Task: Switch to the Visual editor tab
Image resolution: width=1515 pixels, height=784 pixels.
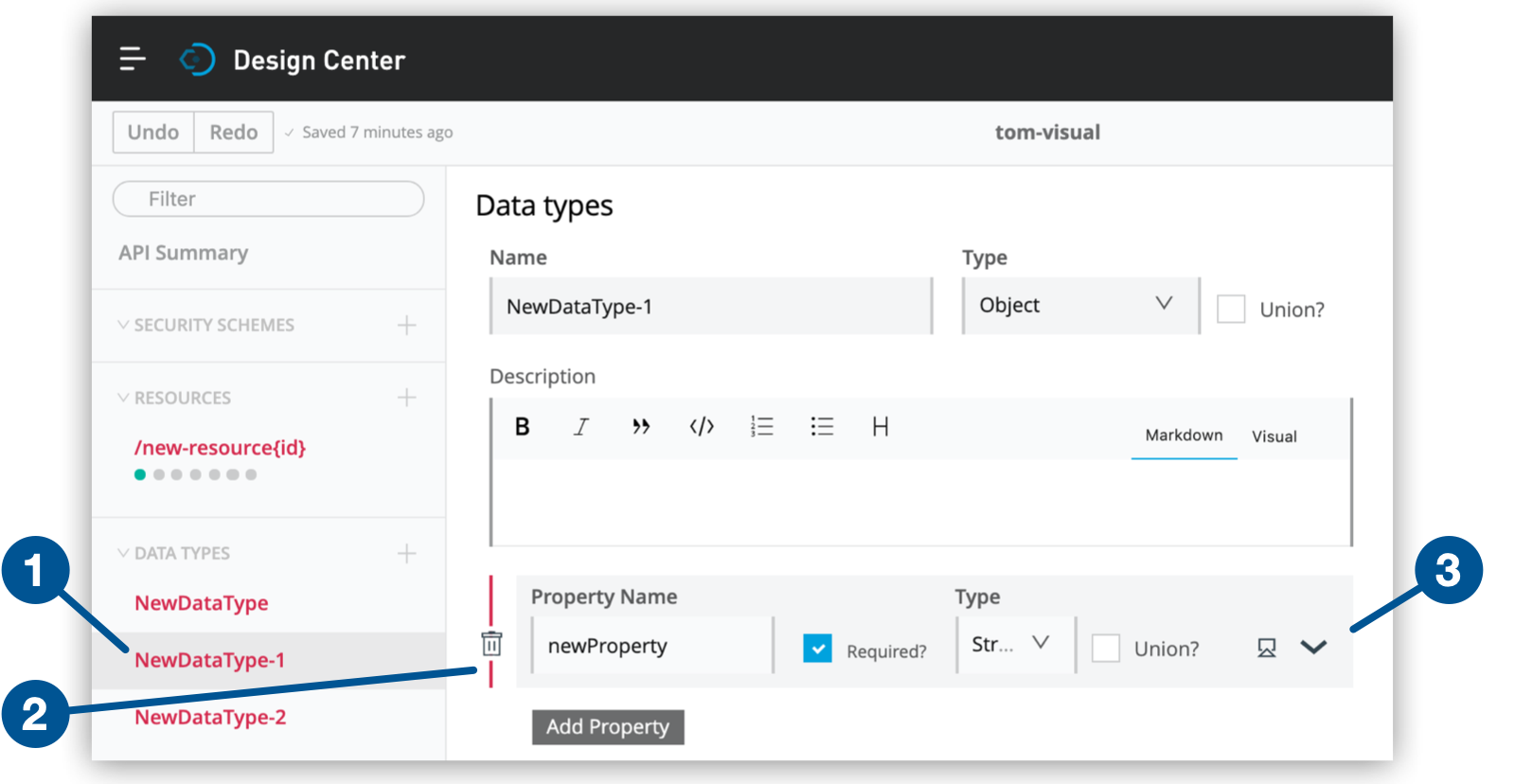Action: coord(1274,437)
